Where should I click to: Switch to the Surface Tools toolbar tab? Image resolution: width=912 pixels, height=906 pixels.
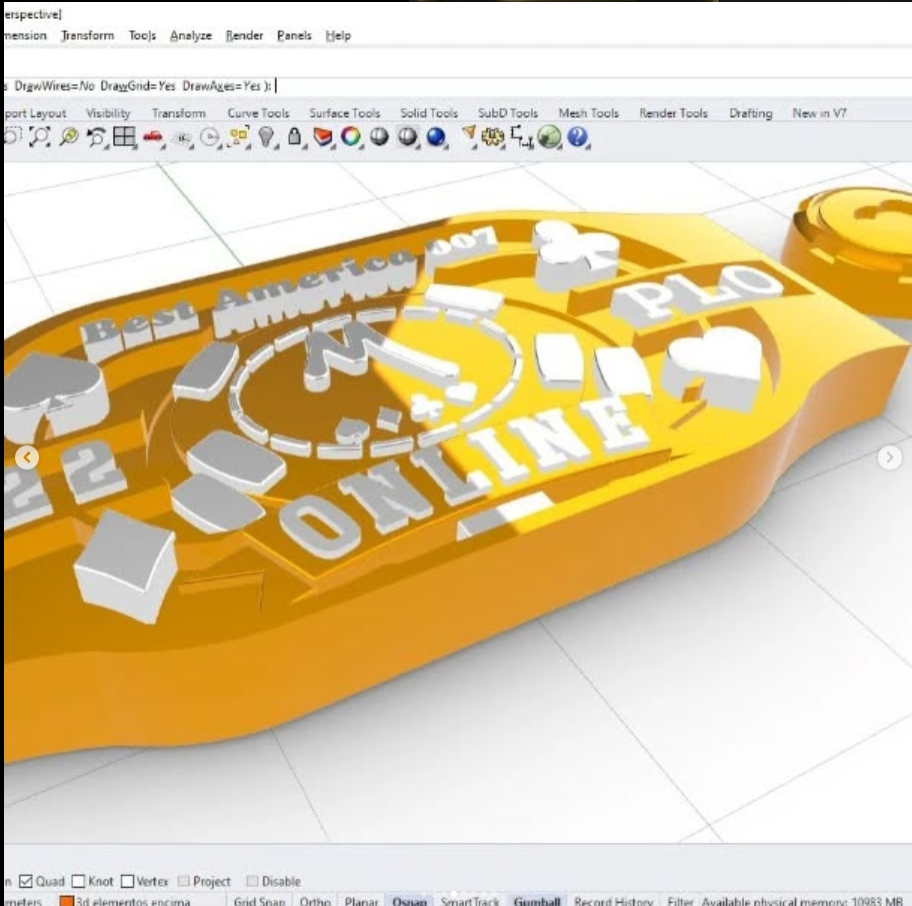click(x=344, y=113)
